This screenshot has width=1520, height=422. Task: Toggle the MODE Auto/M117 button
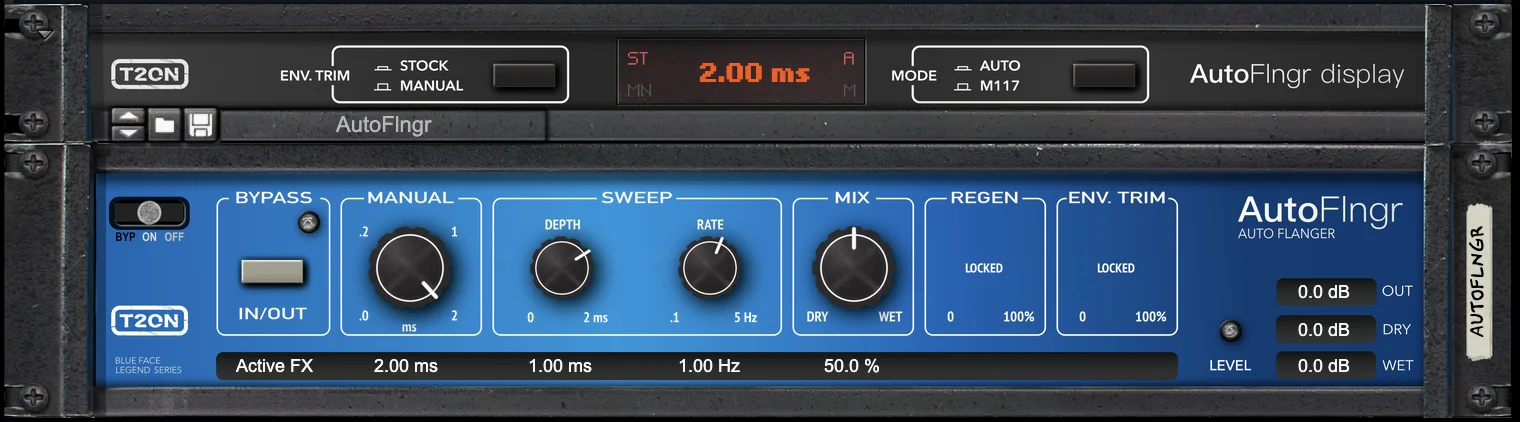click(x=1104, y=76)
